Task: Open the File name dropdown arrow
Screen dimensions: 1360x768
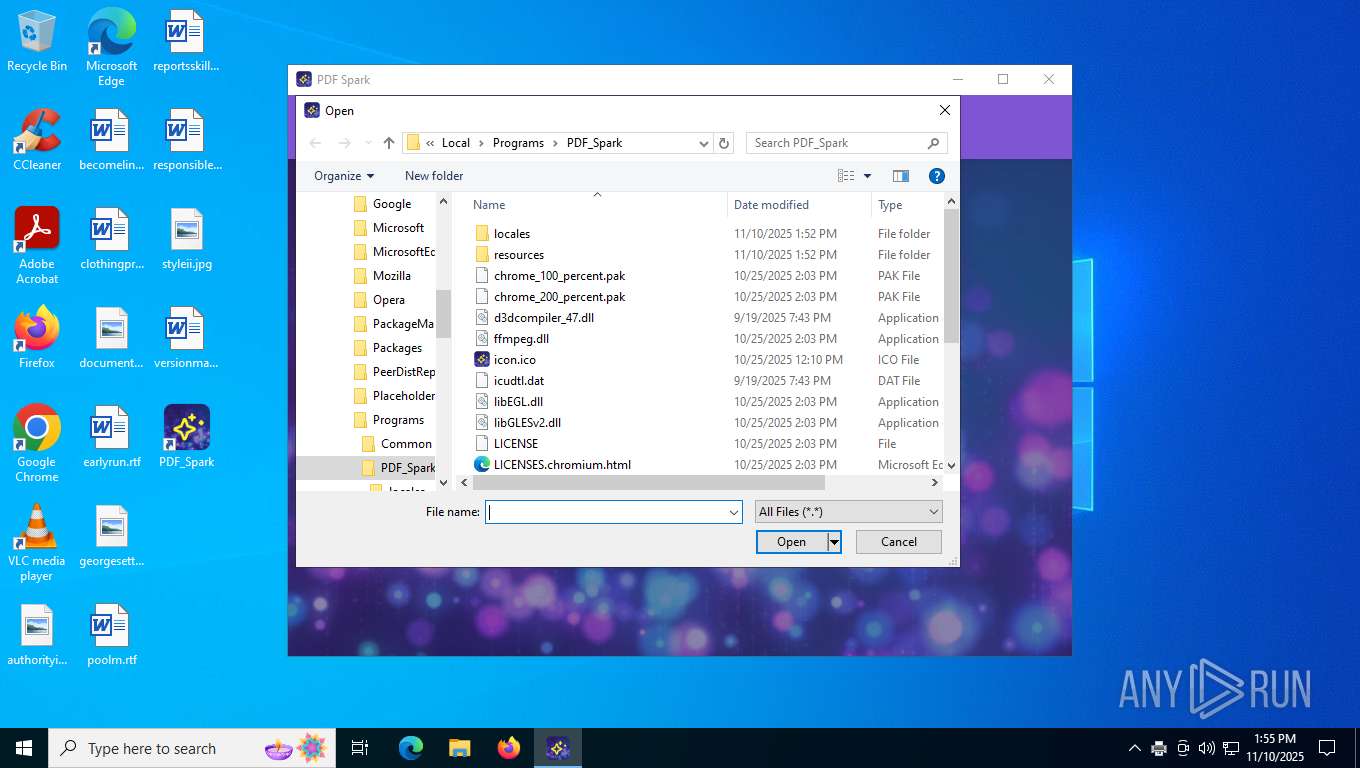Action: click(734, 512)
